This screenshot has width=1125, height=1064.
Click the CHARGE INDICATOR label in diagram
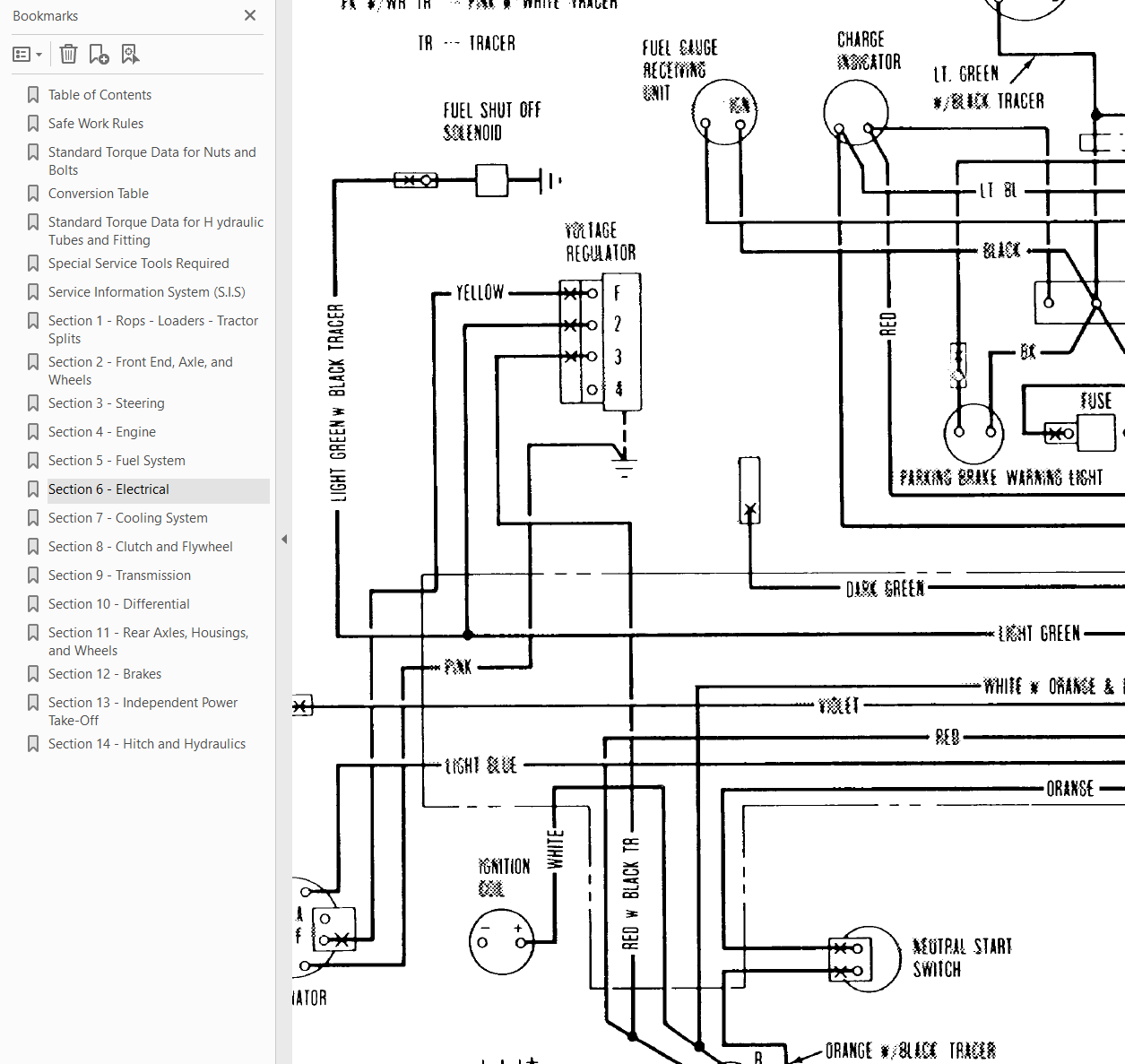(869, 51)
